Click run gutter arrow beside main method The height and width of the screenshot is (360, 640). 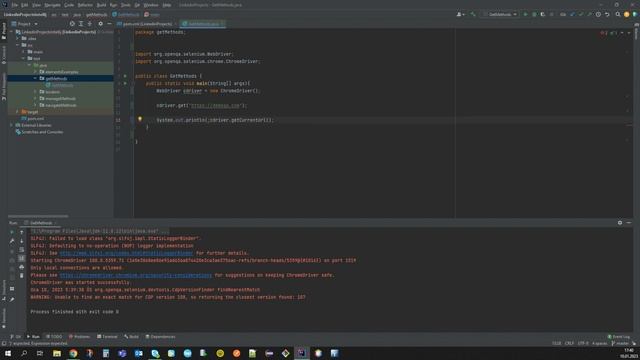point(125,83)
